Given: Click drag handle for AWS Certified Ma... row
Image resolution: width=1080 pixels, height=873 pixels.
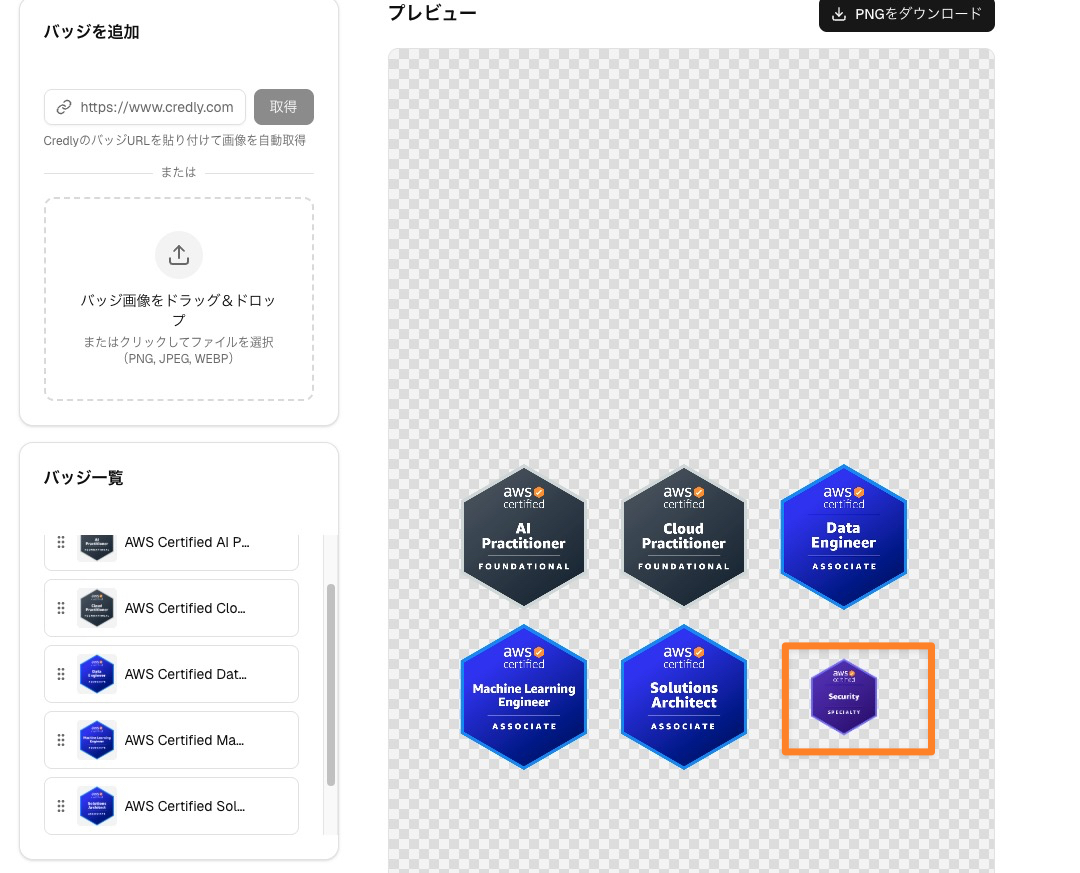Looking at the screenshot, I should point(61,740).
